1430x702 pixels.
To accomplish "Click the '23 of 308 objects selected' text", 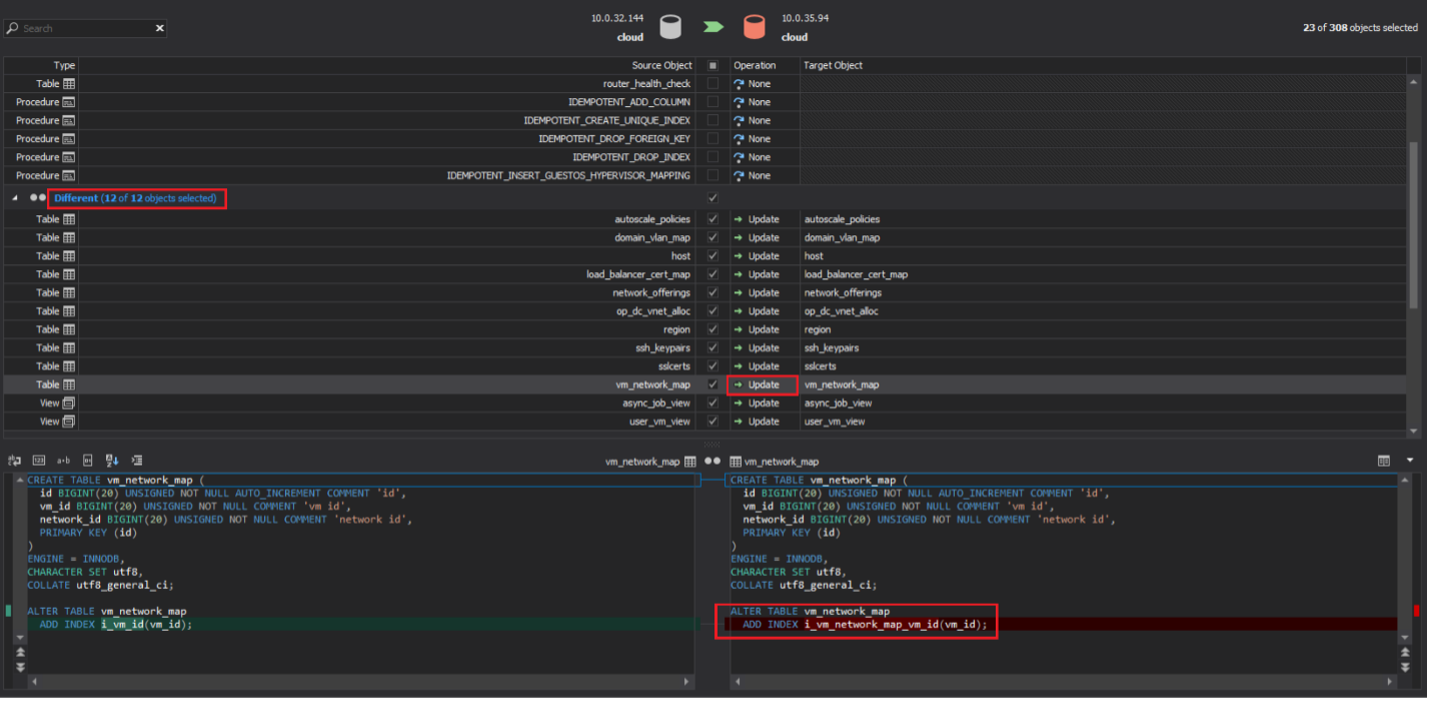I will tap(1360, 28).
